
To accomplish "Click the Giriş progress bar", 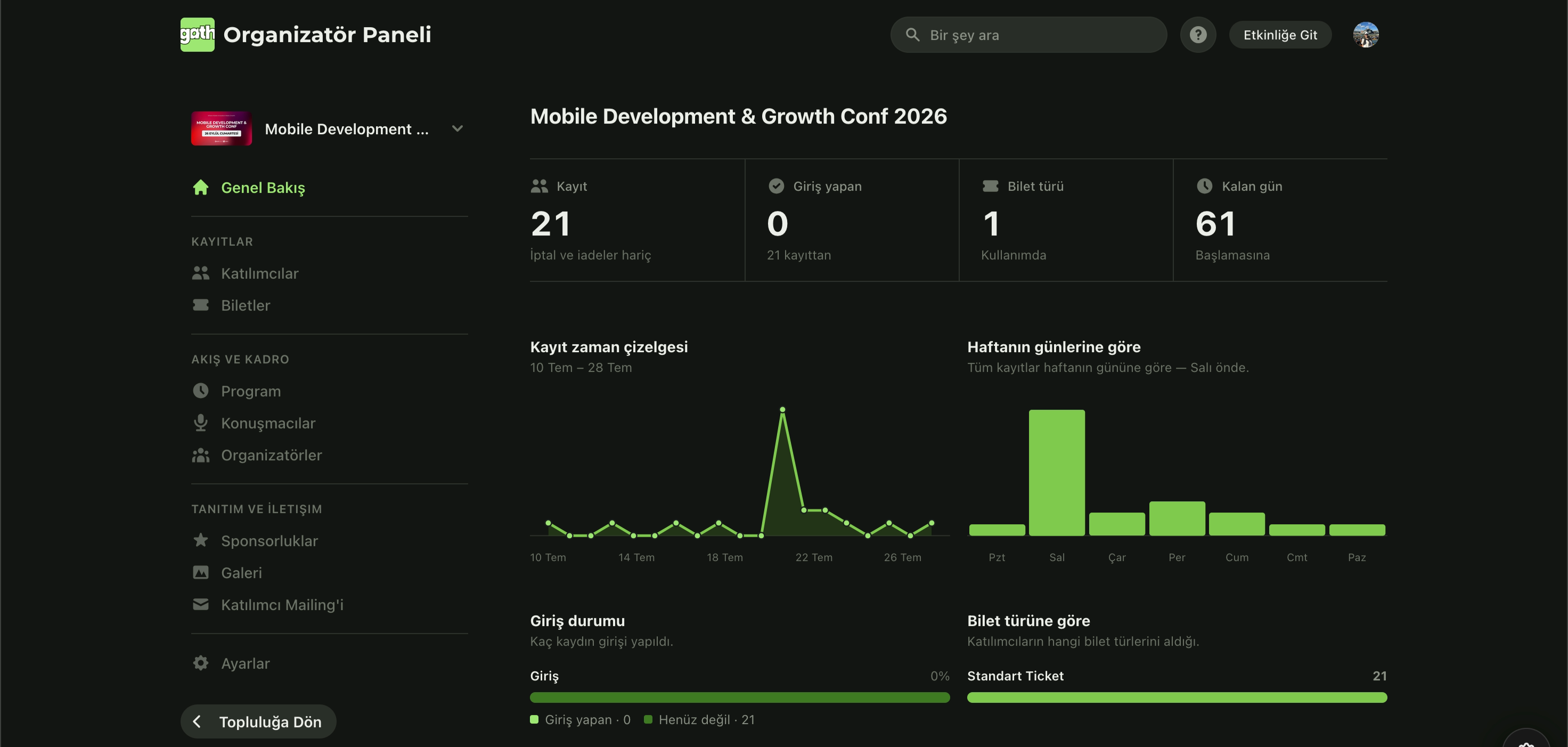I will tap(740, 697).
